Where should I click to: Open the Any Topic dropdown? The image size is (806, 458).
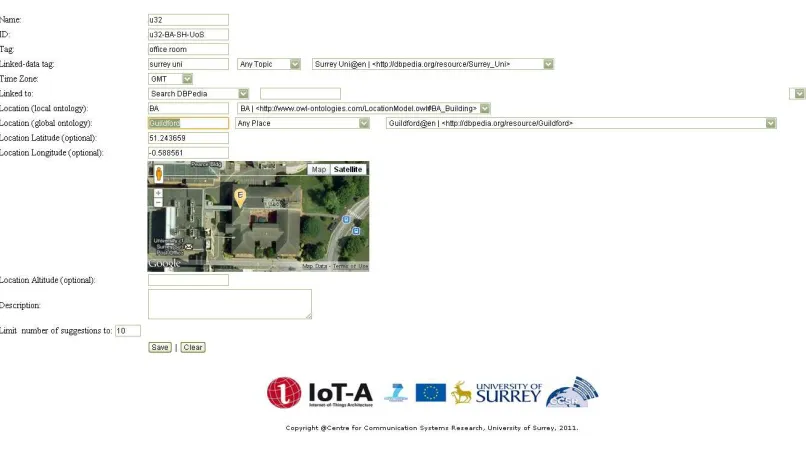268,64
